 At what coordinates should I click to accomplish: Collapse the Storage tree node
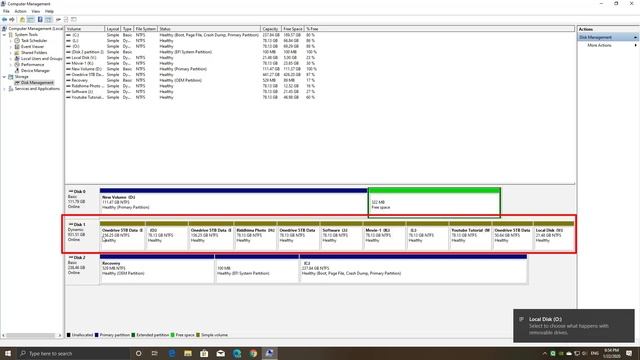click(4, 77)
